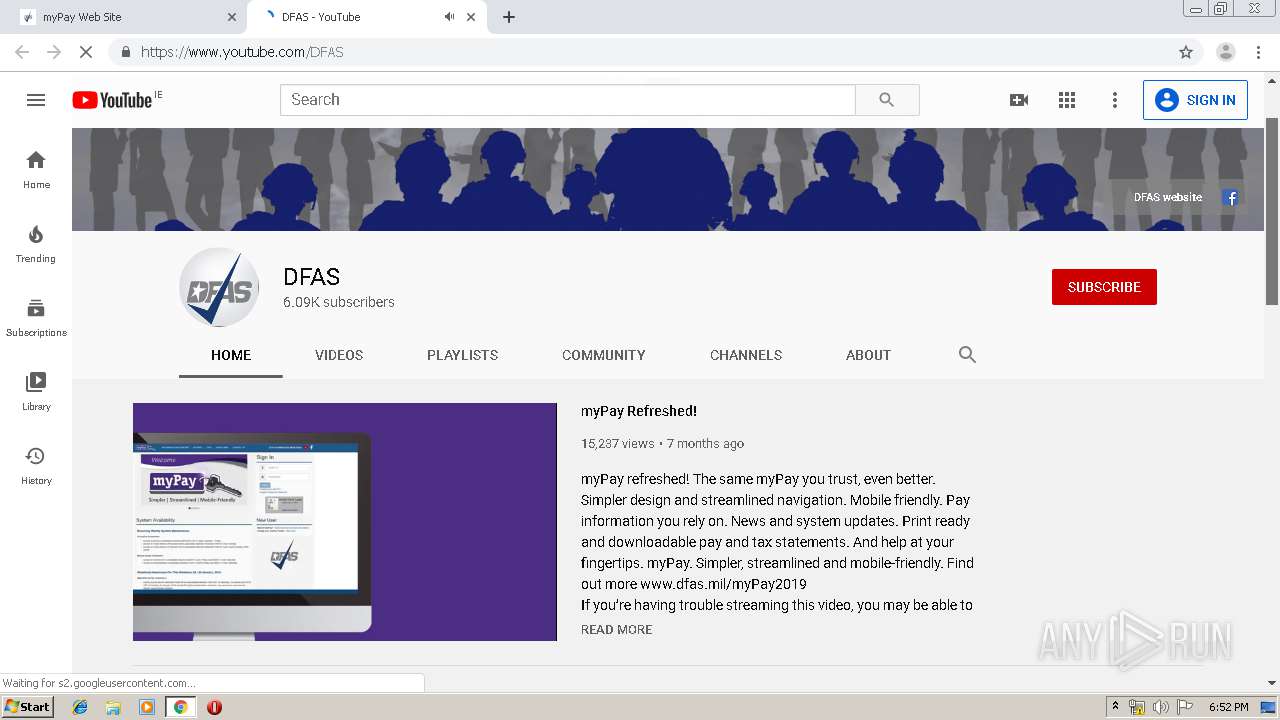The height and width of the screenshot is (720, 1280).
Task: Click the taskbar clock showing 6:52 PM
Action: pos(1228,707)
